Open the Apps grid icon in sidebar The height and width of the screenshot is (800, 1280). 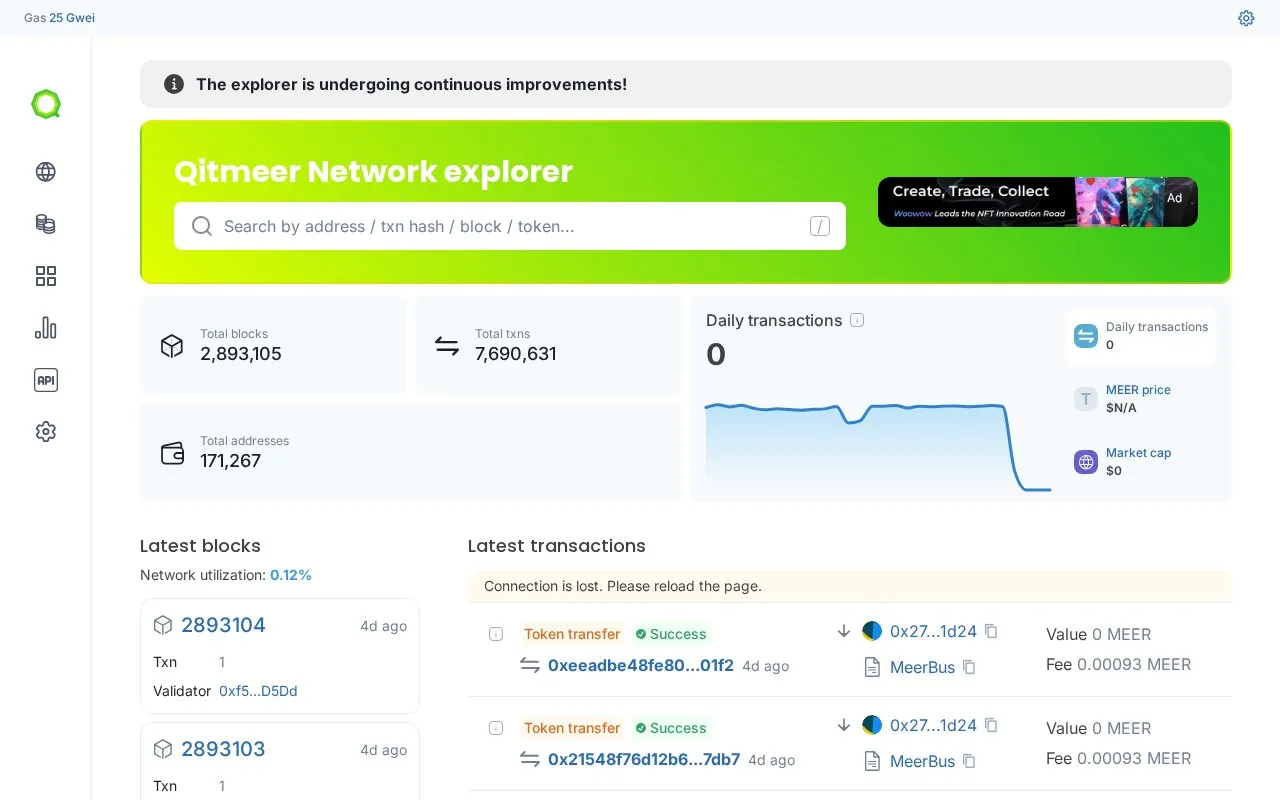pos(46,276)
